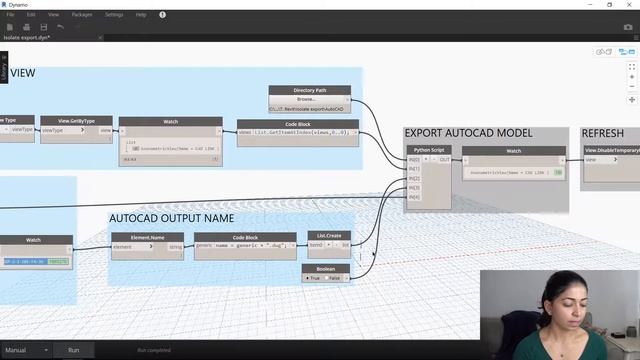Screen dimensions: 640x360
Task: Create a new file with toolbar icon
Action: click(10, 27)
